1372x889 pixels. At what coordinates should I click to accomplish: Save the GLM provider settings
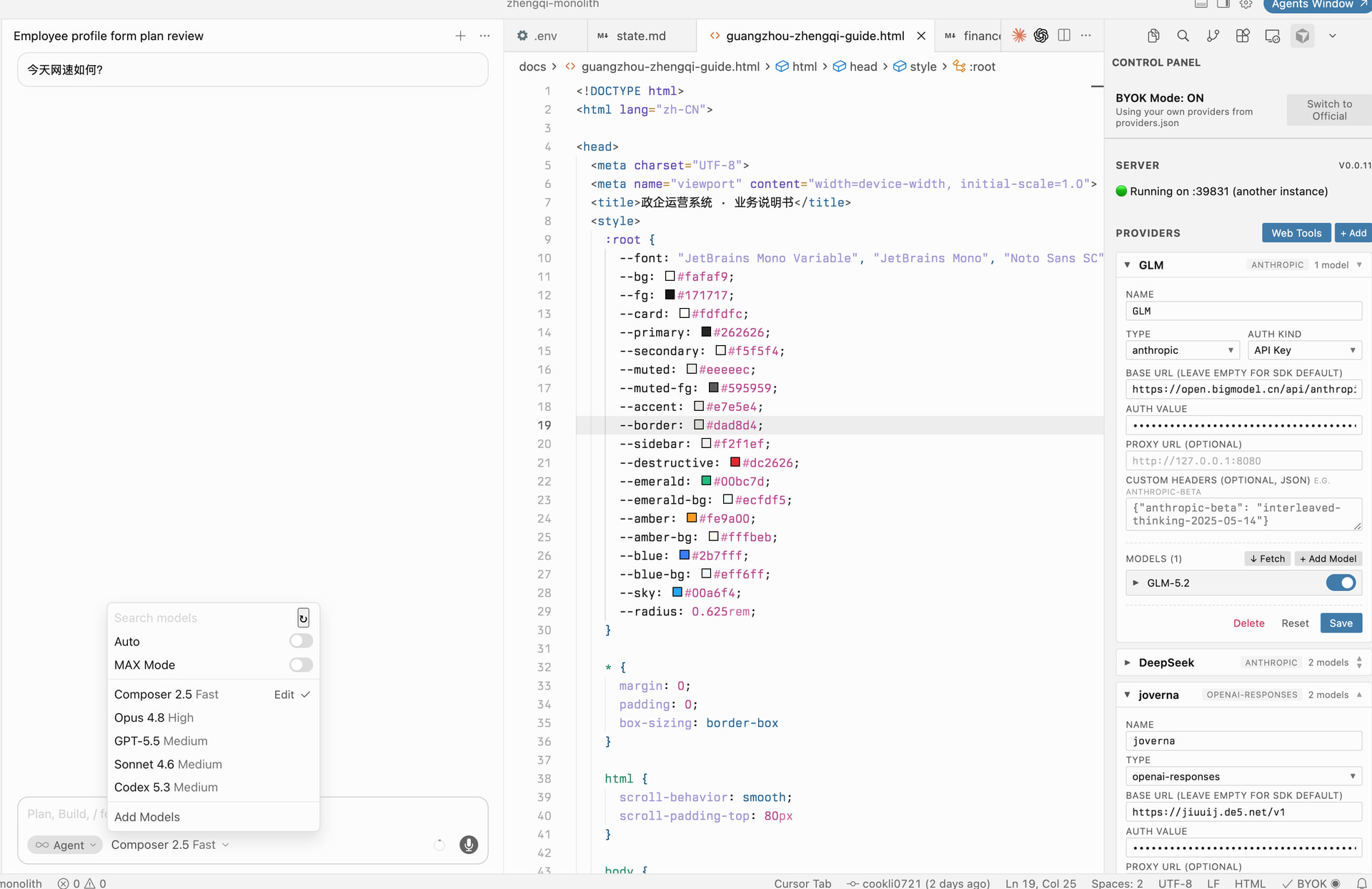[x=1341, y=623]
